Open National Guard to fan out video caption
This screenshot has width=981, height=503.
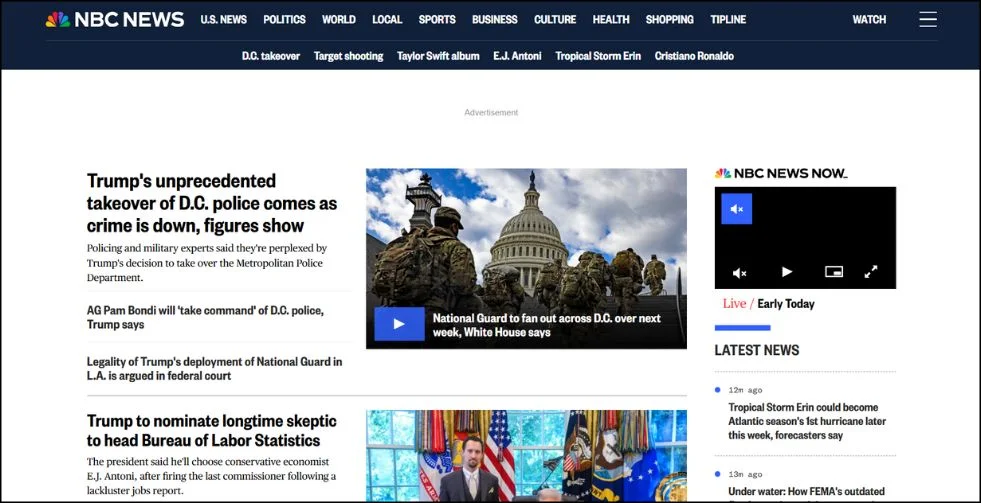547,325
